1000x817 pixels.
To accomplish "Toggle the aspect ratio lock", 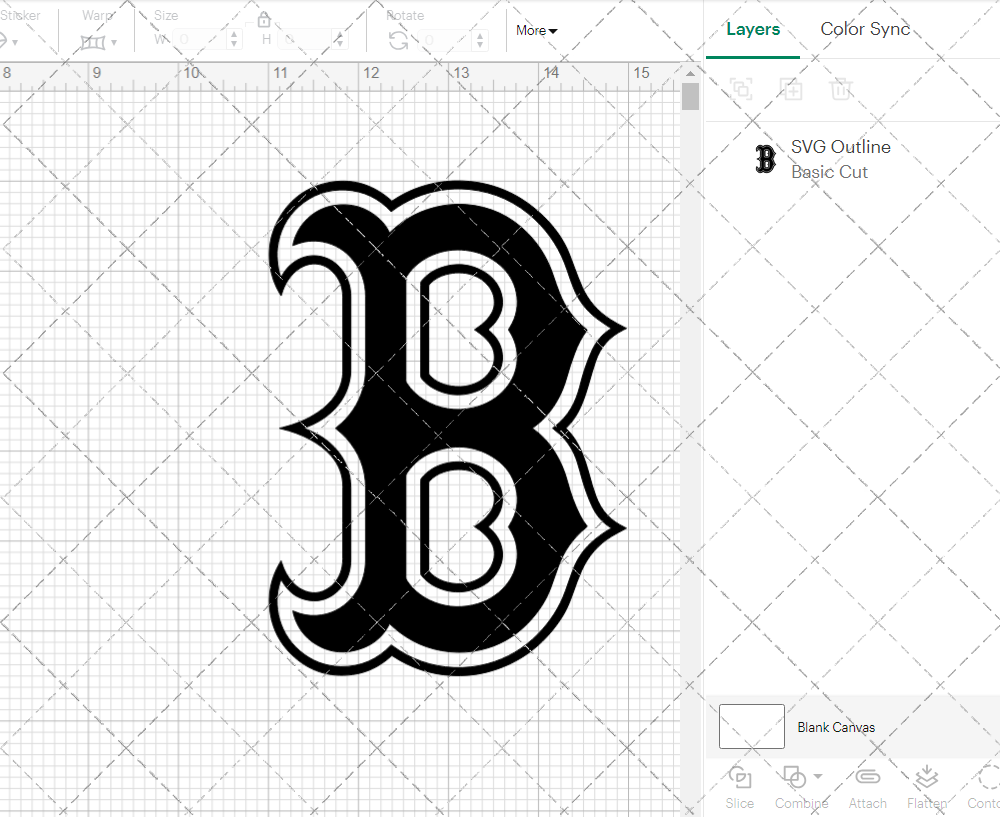I will point(263,18).
